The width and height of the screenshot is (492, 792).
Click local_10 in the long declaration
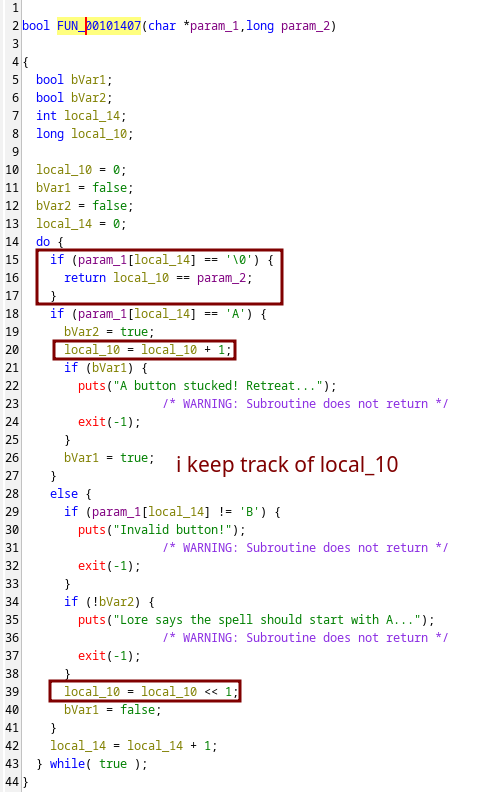pos(99,134)
